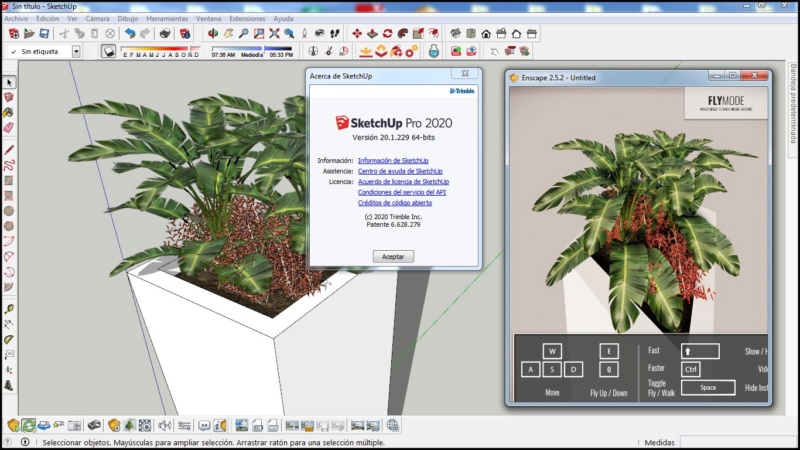Click the Enscape screenshot export icon
Viewport: 800px width, 450px height.
[241, 425]
